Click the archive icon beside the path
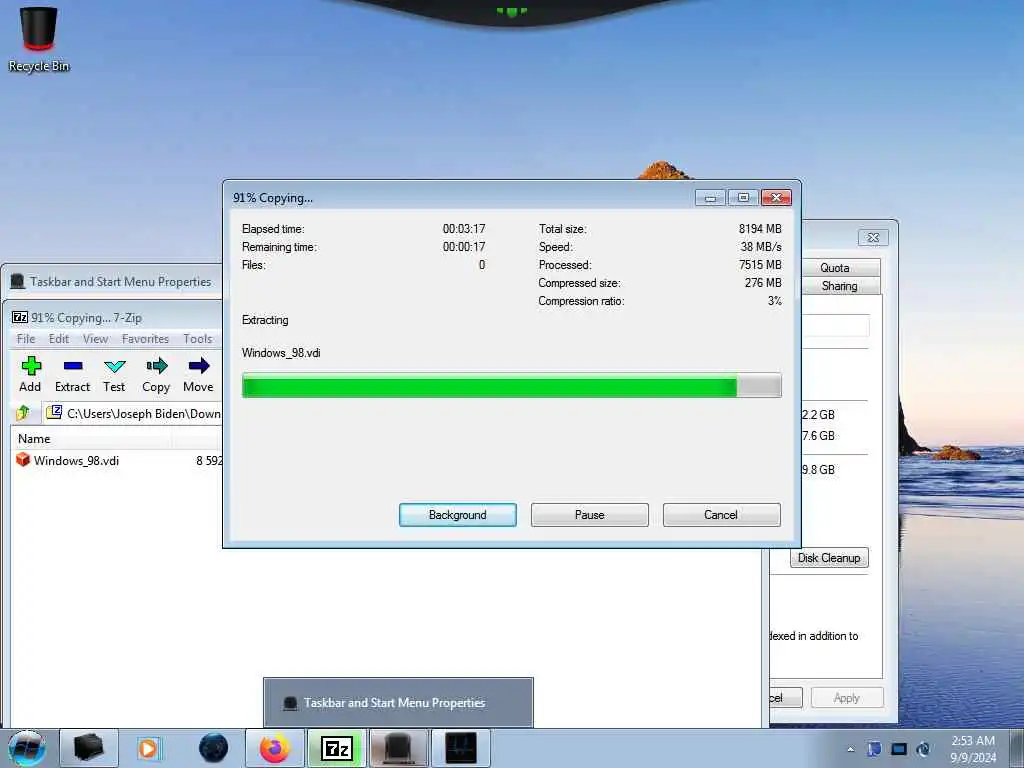This screenshot has width=1024, height=768. pos(54,413)
